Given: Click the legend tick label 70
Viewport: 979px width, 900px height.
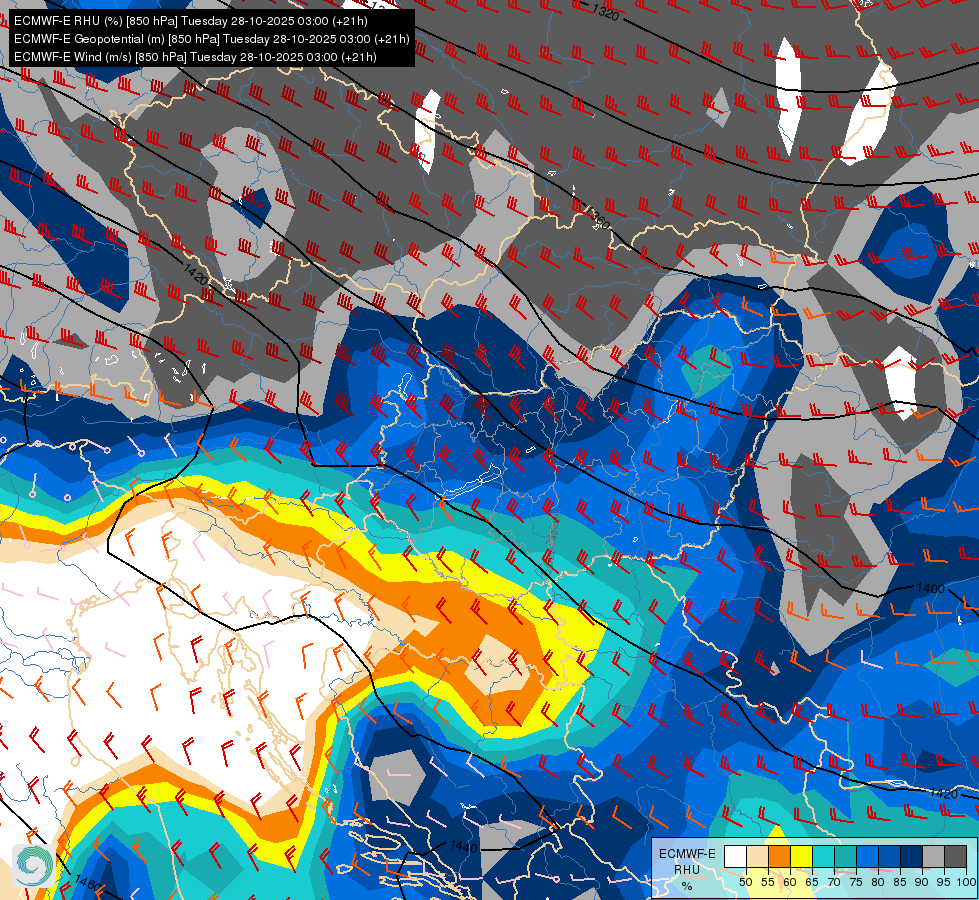Looking at the screenshot, I should click(834, 882).
